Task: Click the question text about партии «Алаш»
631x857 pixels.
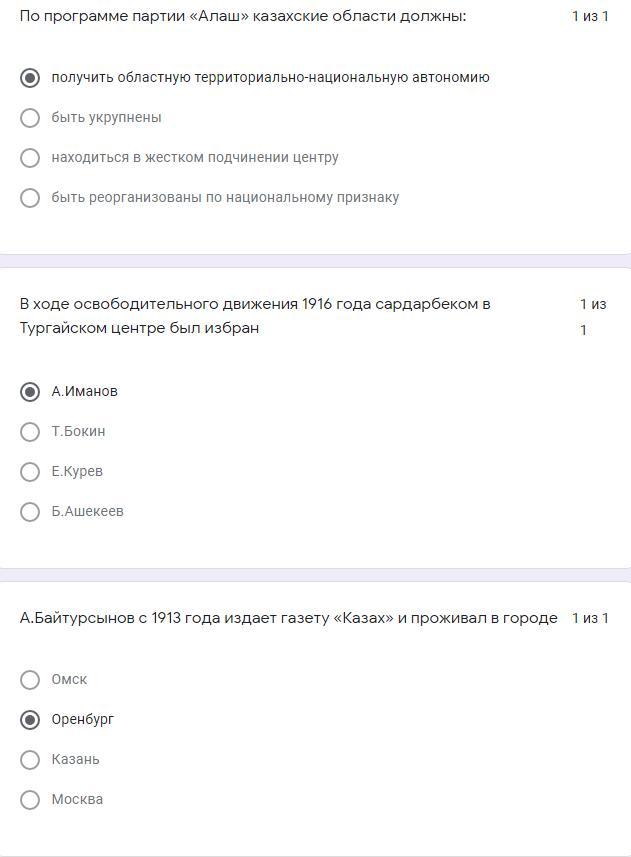Action: 243,16
